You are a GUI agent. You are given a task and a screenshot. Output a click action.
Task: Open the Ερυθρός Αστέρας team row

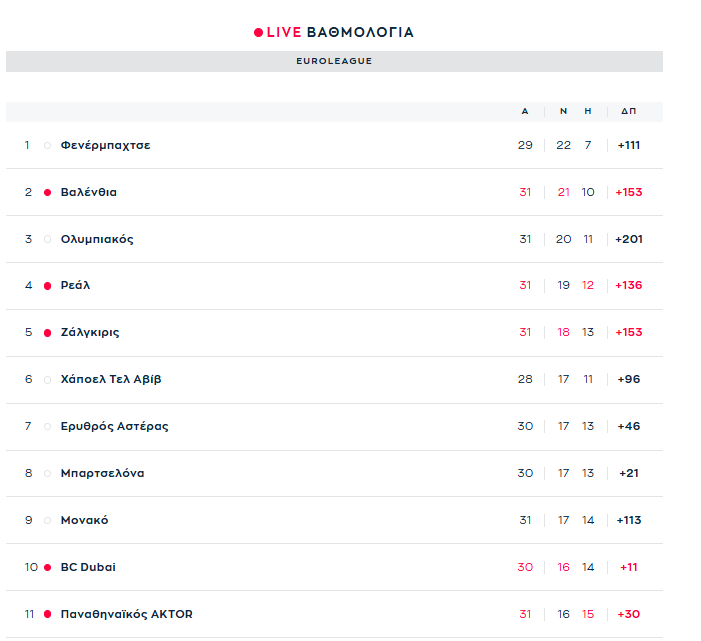point(114,426)
